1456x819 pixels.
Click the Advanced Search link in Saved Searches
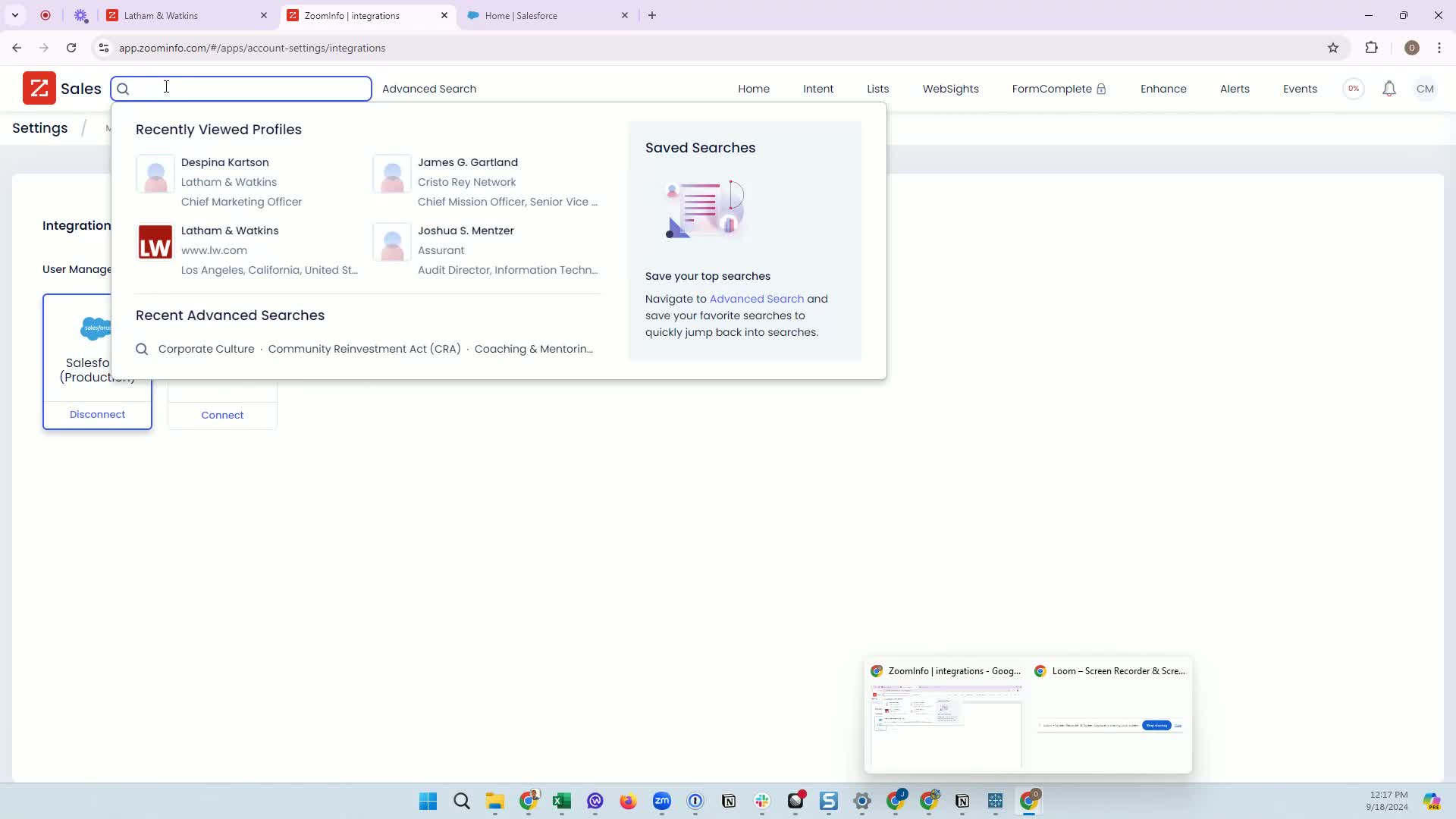point(756,299)
